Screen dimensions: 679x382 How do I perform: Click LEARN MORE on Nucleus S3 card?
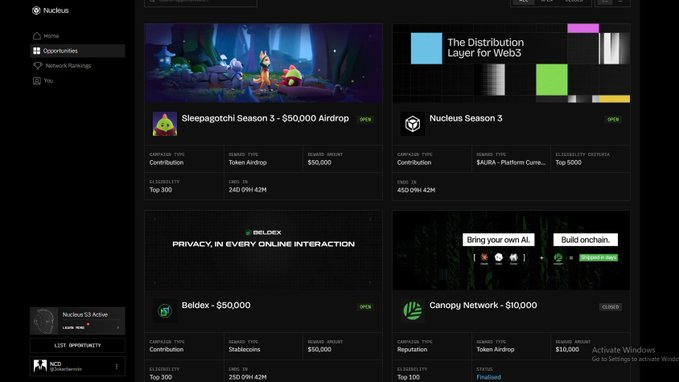tap(73, 328)
